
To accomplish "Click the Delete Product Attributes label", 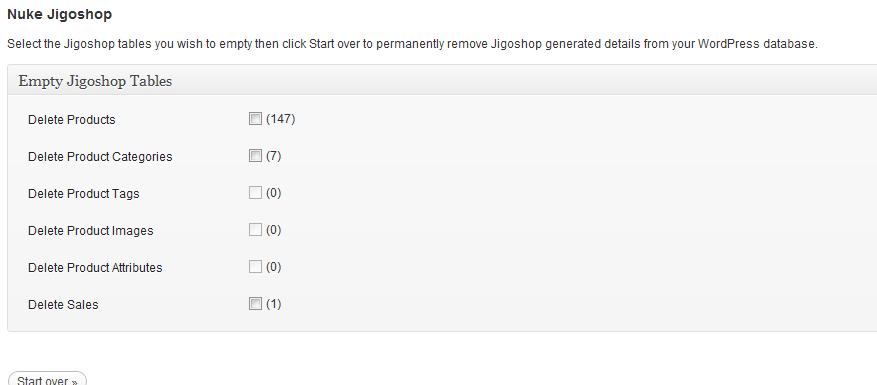I will pyautogui.click(x=95, y=267).
